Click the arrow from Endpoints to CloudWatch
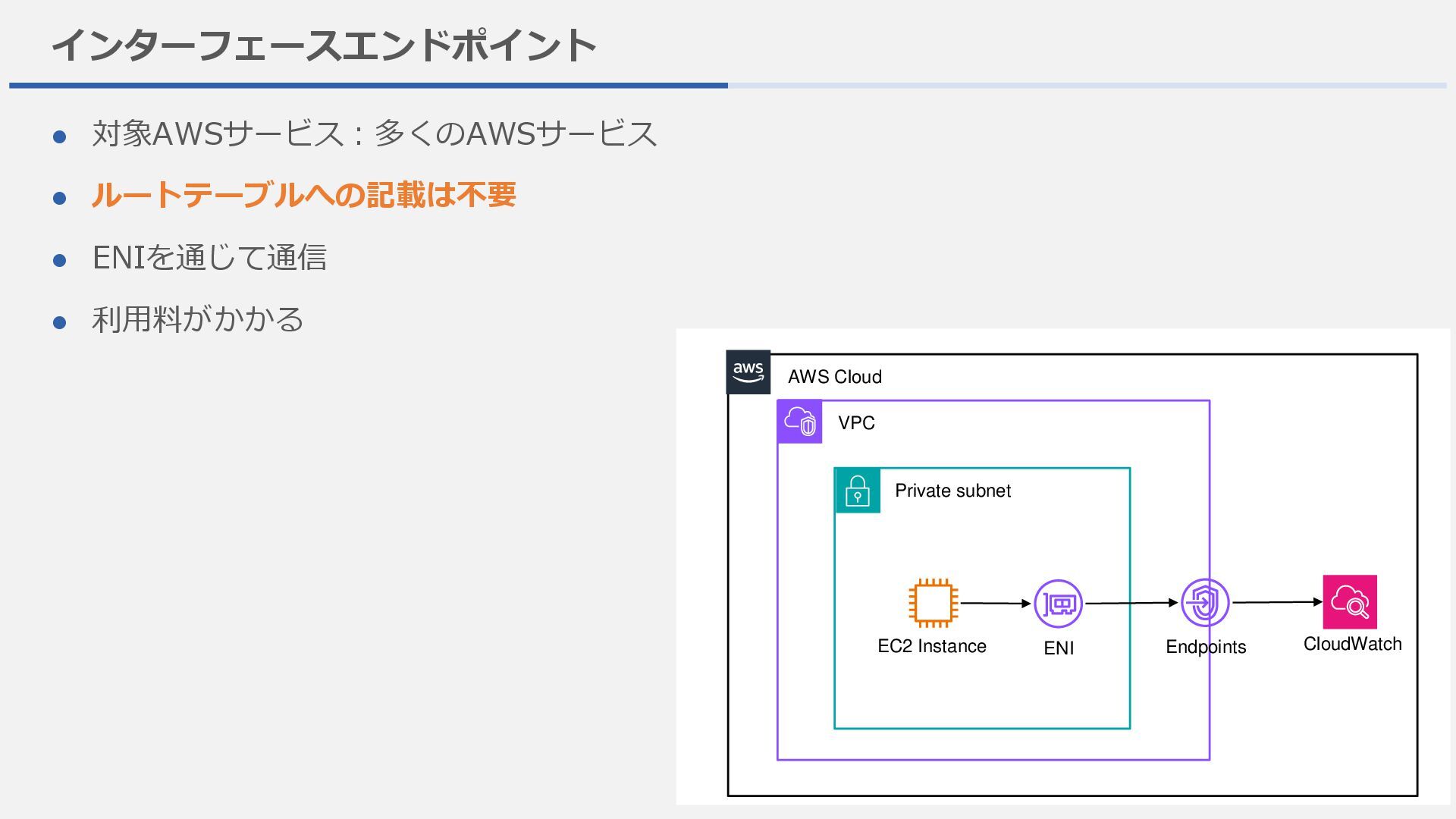The width and height of the screenshot is (1456, 819). coord(1278,602)
